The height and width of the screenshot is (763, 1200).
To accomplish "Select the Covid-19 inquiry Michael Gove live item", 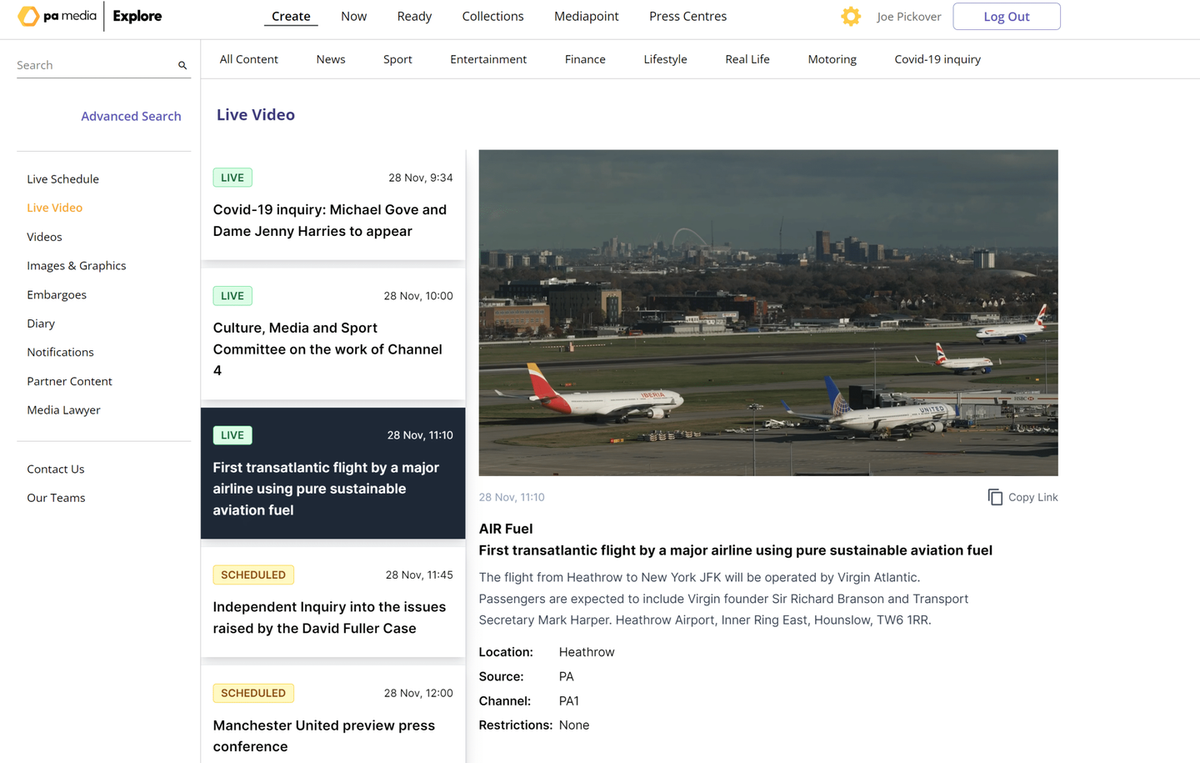I will pos(333,205).
